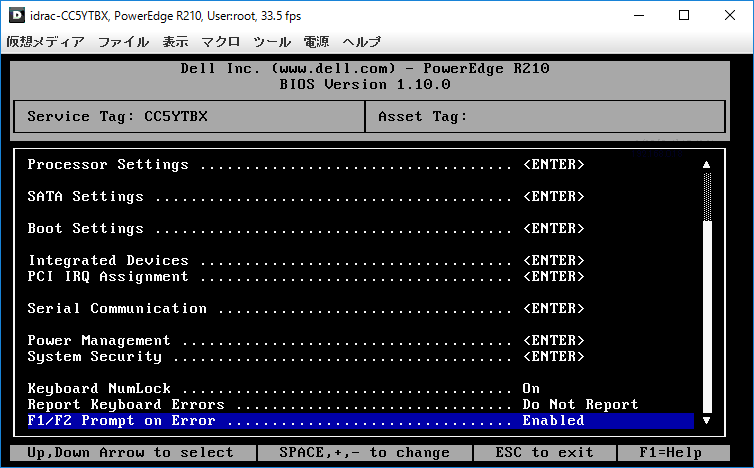Click the BIOS scrollbar down arrow
Viewport: 754px width, 468px height.
(x=706, y=420)
